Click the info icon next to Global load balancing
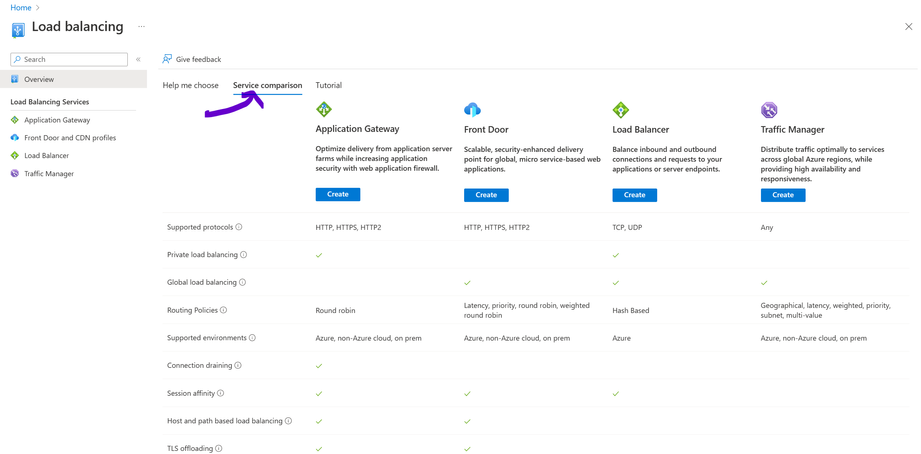 tap(243, 283)
